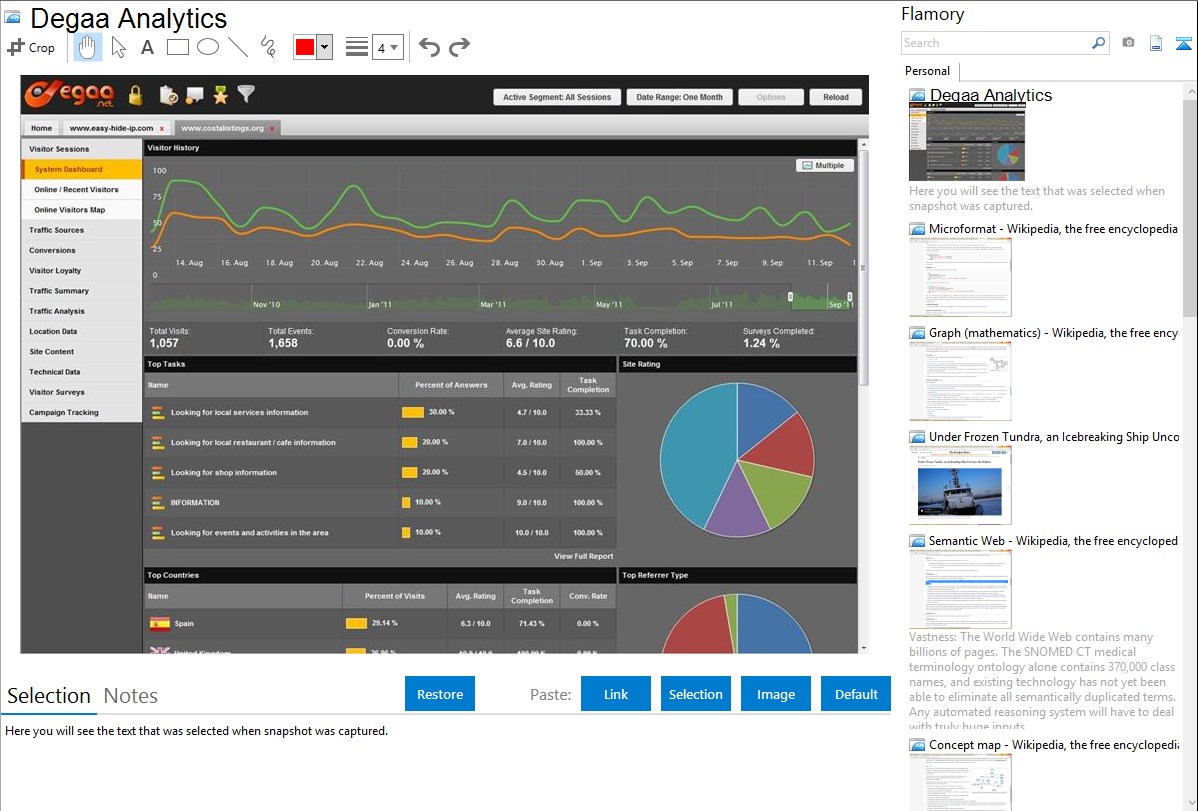
Task: Redo the last annotation
Action: [459, 47]
